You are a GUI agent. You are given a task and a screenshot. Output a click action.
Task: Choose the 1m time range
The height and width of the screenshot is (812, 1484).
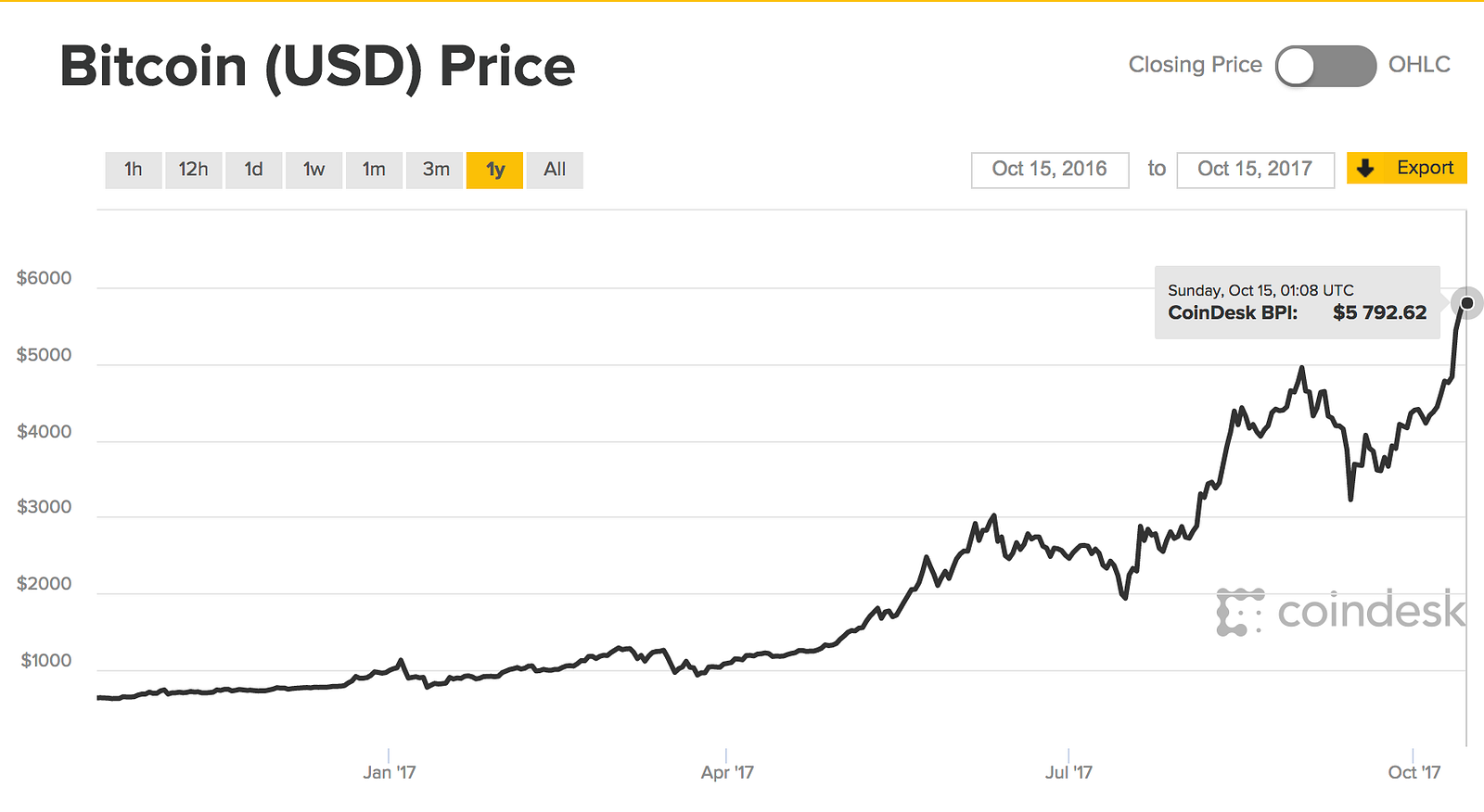(x=374, y=170)
